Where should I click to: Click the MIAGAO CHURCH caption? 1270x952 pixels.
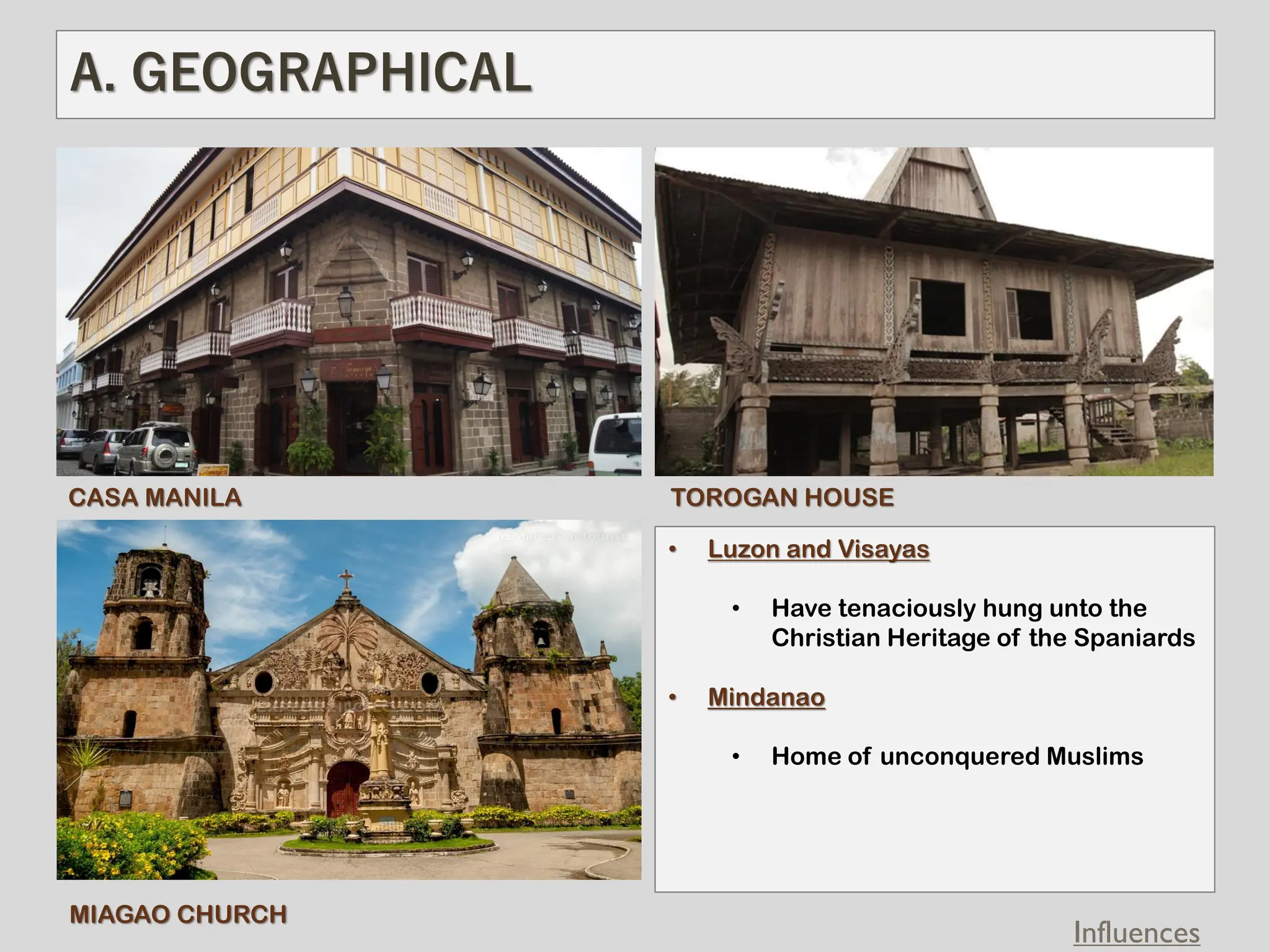pyautogui.click(x=178, y=915)
